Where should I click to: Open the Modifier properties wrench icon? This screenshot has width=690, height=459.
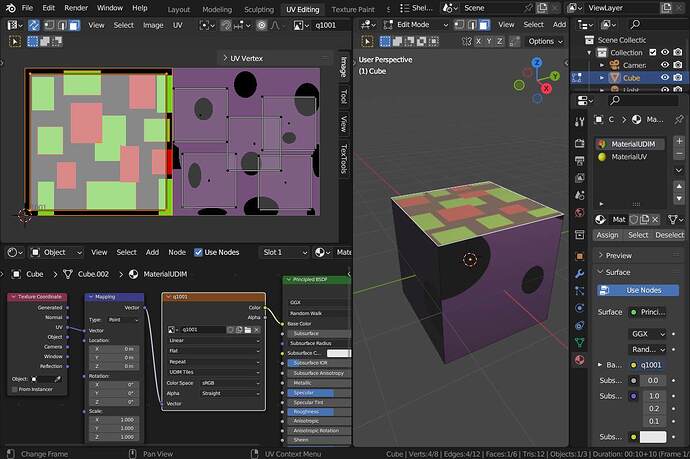[580, 274]
